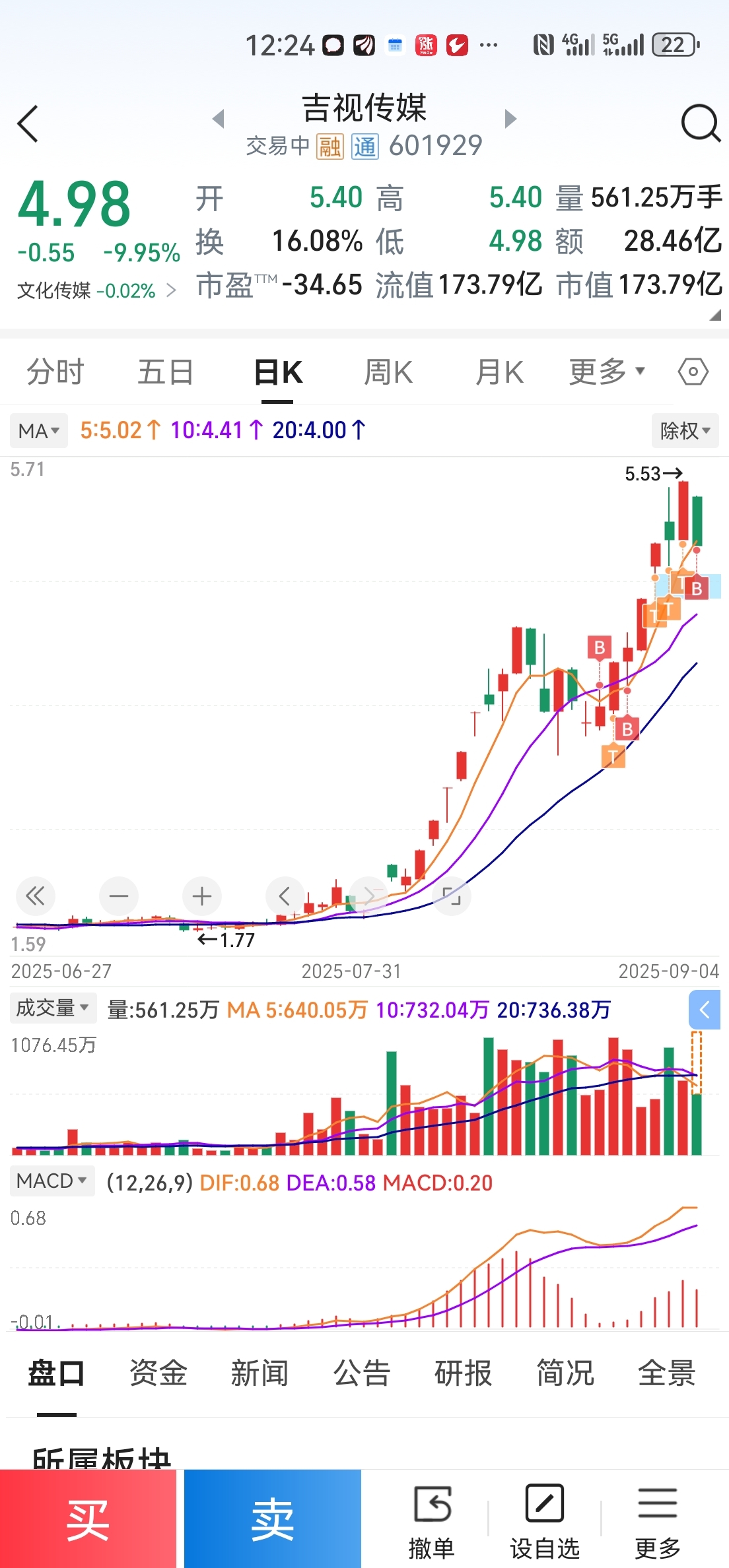Zoom out the K-line chart with the minus button
The height and width of the screenshot is (1568, 729).
pyautogui.click(x=119, y=896)
